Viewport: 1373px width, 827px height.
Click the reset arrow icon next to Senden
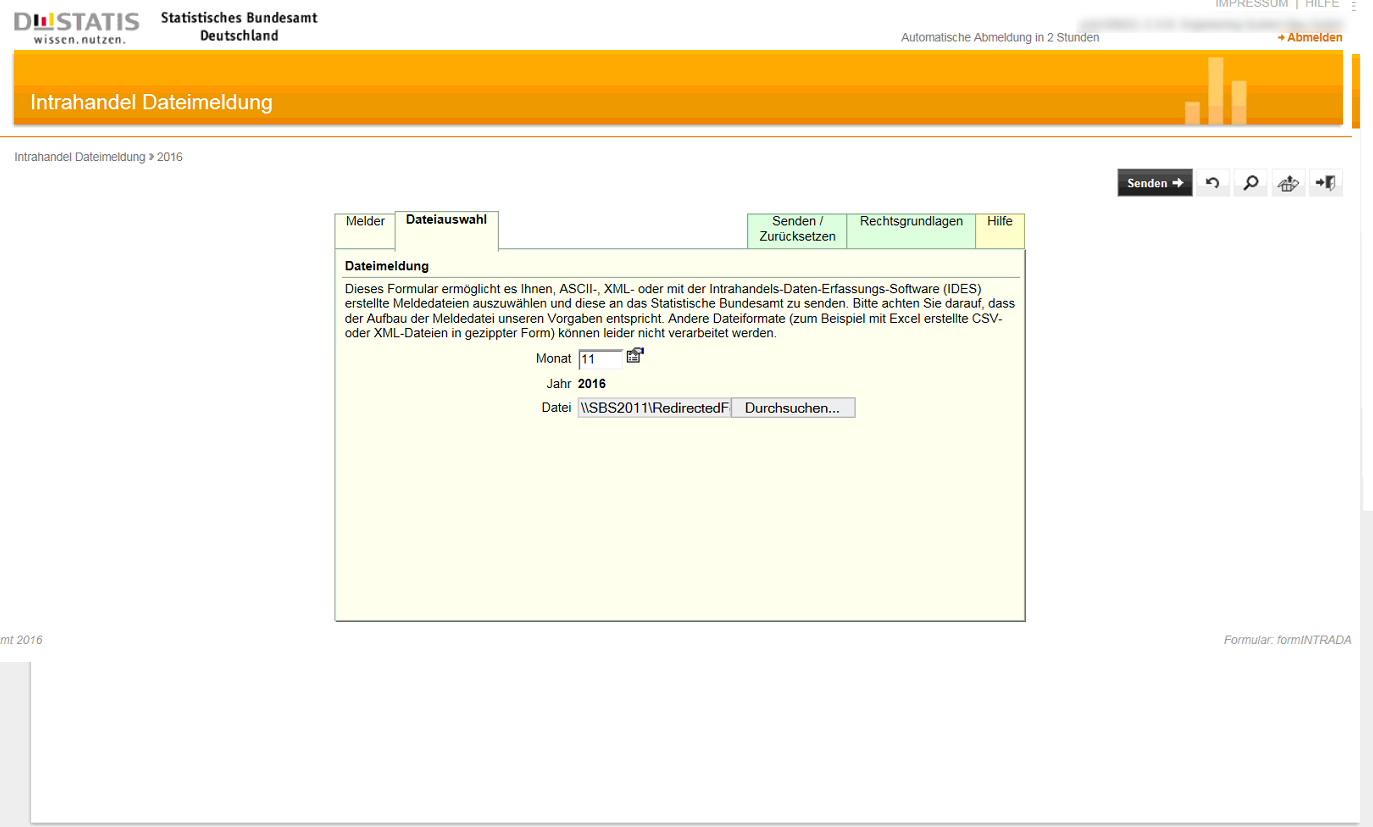point(1212,183)
